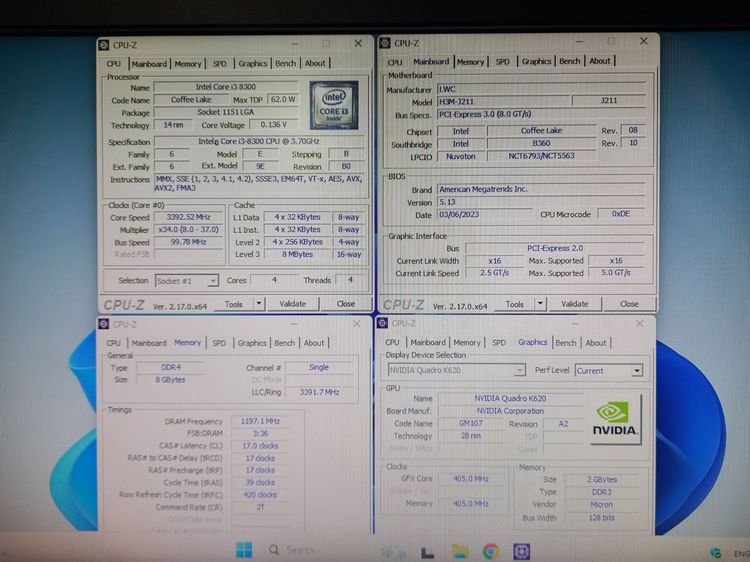Open SPD tab in Mainboard window
750x562 pixels.
502,62
